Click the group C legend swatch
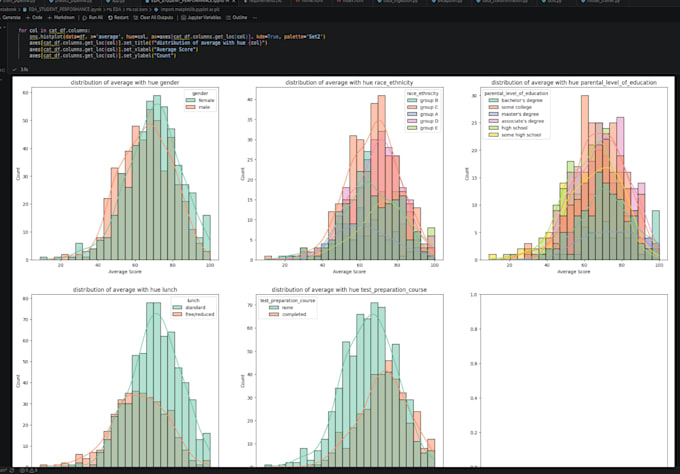This screenshot has width=680, height=474. (x=412, y=107)
